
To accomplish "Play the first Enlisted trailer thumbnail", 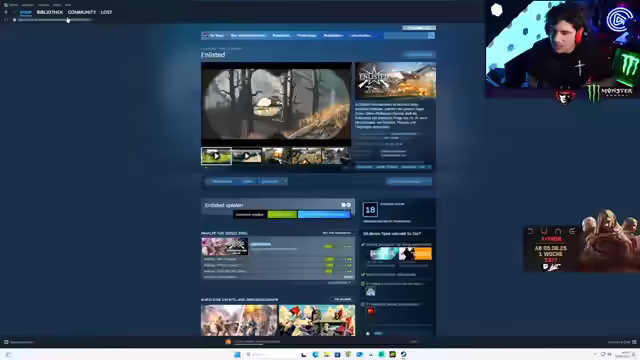I will pos(216,156).
